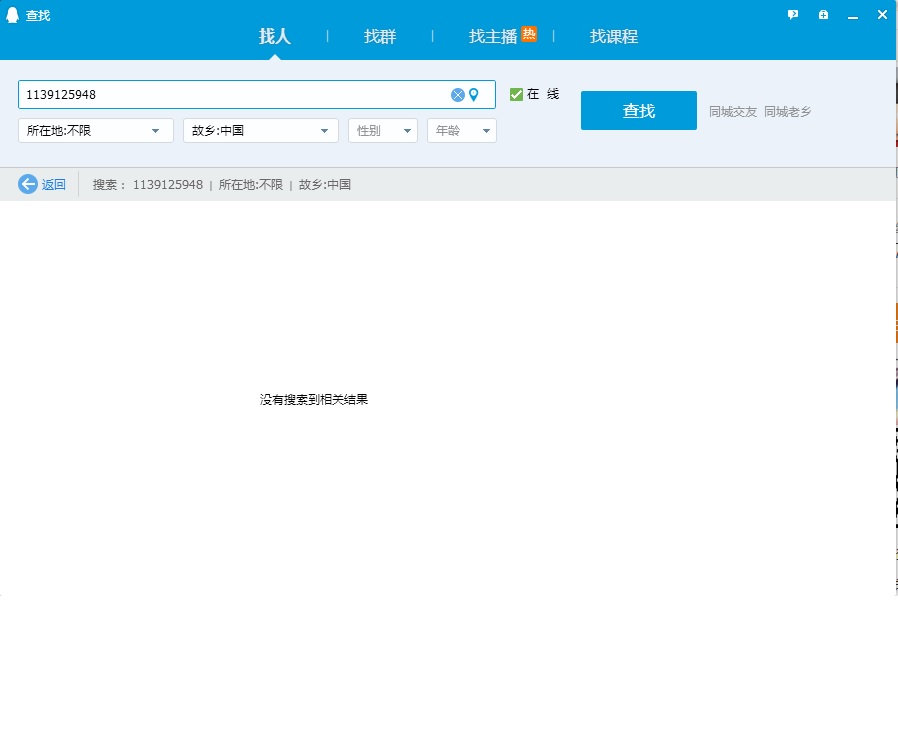This screenshot has width=898, height=744.
Task: Toggle the 在线 online checkbox
Action: [516, 94]
